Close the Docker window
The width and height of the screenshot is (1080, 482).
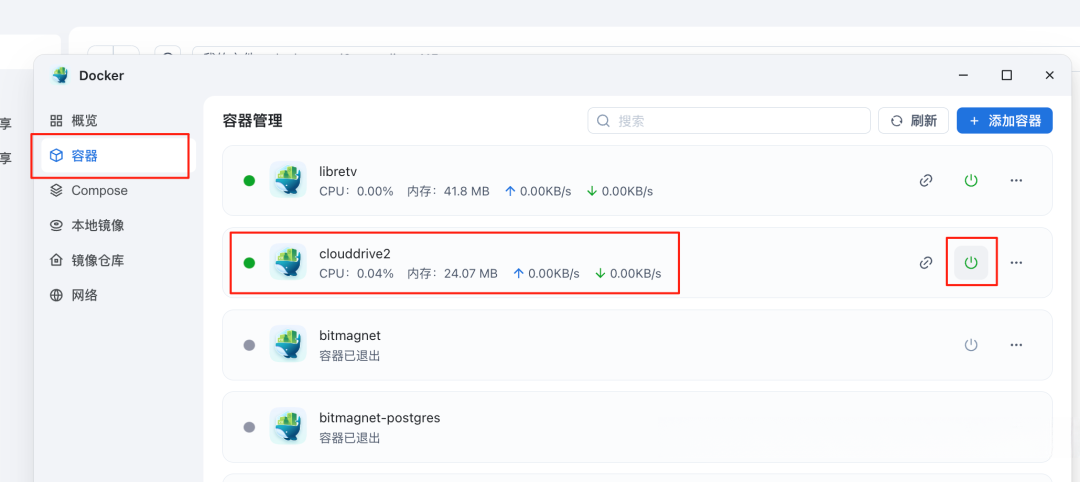(1050, 75)
